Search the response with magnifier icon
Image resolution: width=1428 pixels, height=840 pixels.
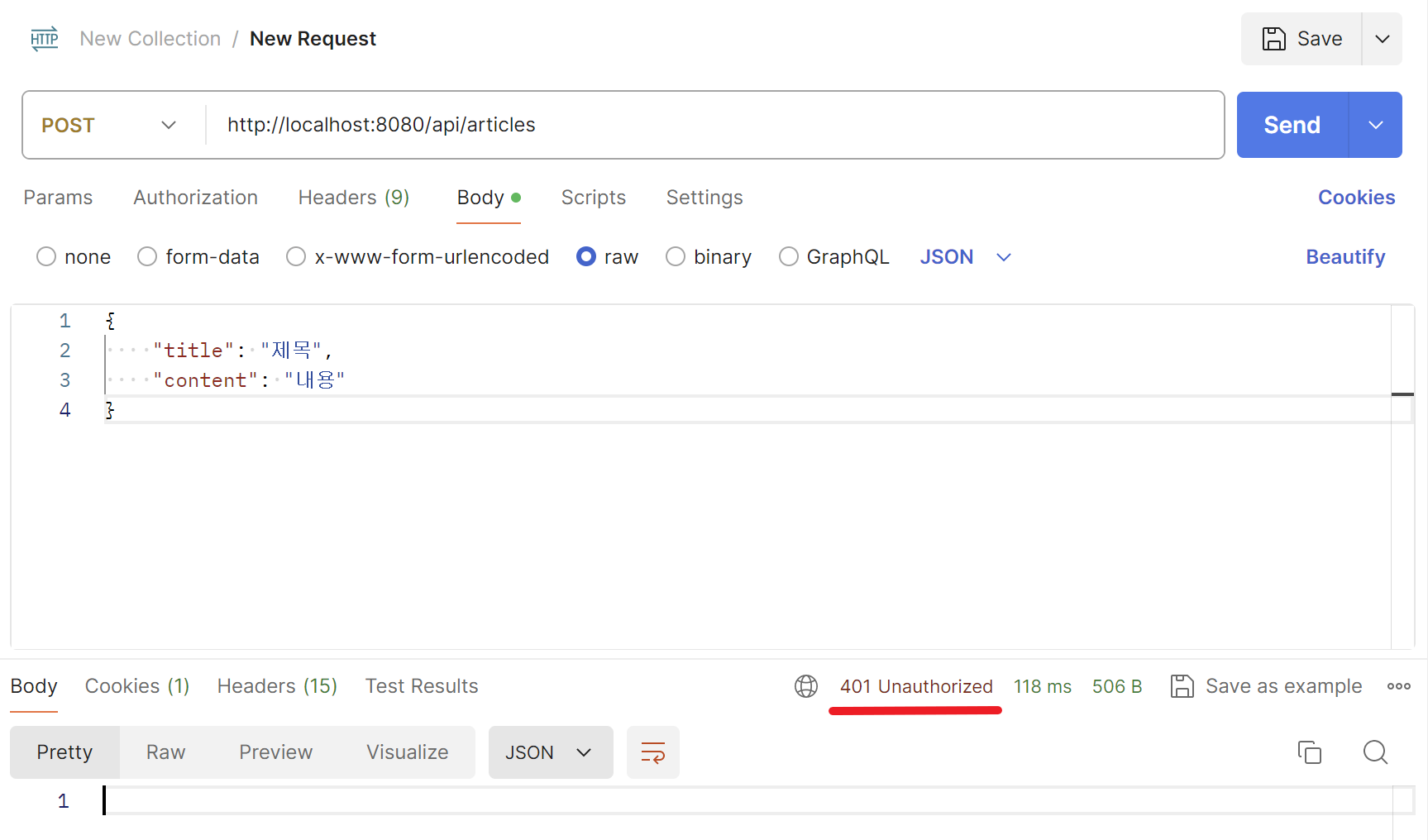(1376, 752)
